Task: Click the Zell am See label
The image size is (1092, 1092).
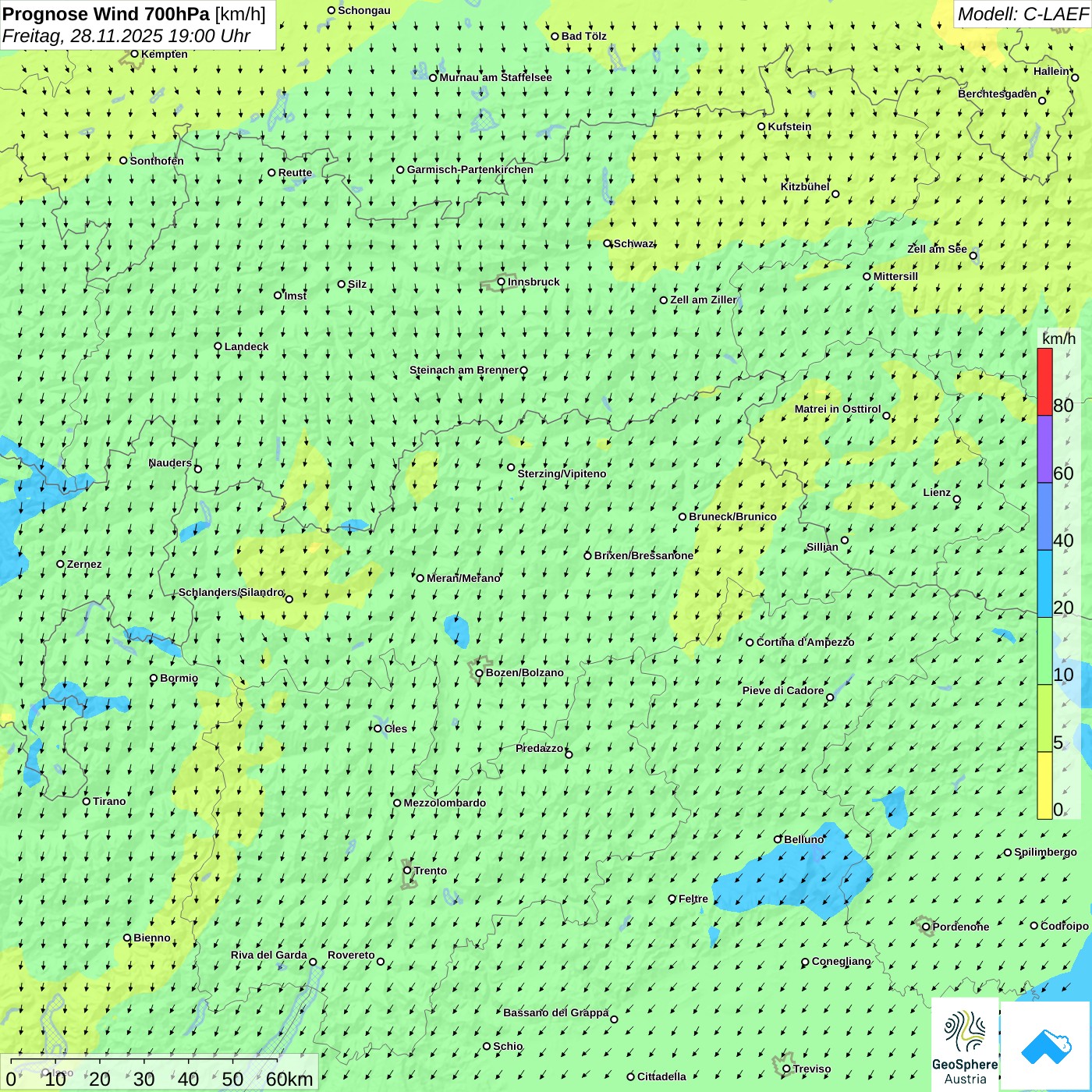Action: pos(937,249)
